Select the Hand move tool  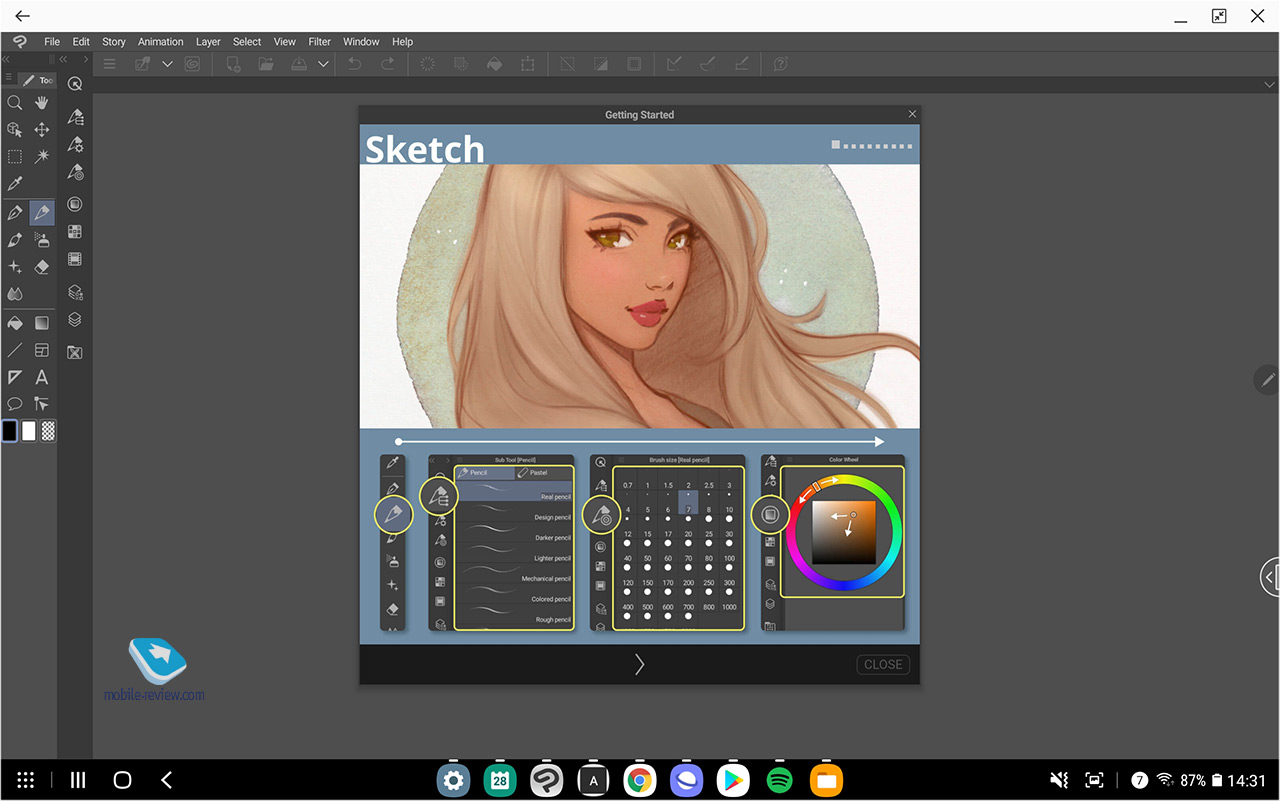tap(42, 102)
